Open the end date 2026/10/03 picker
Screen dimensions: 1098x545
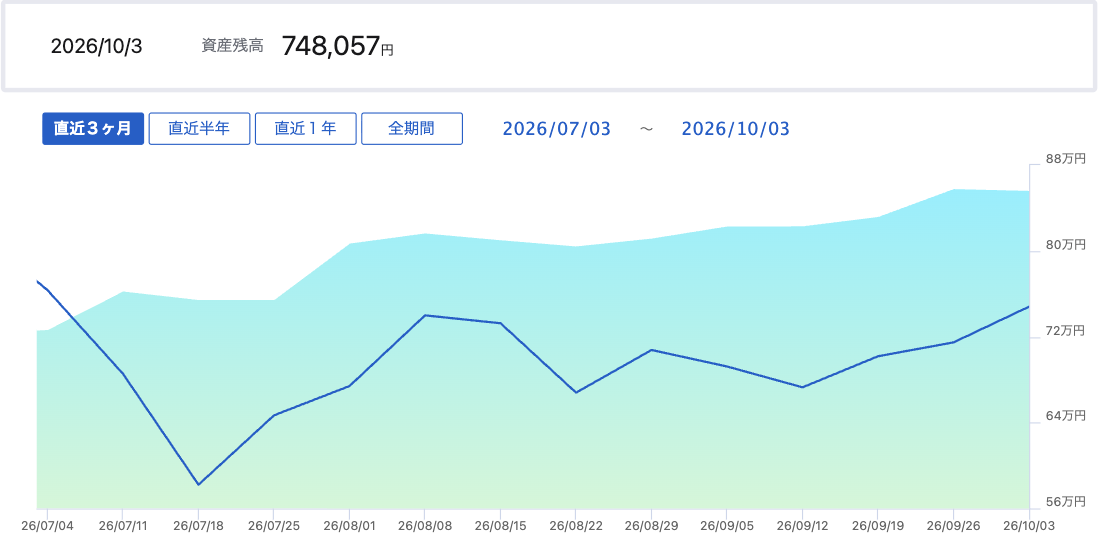click(735, 129)
